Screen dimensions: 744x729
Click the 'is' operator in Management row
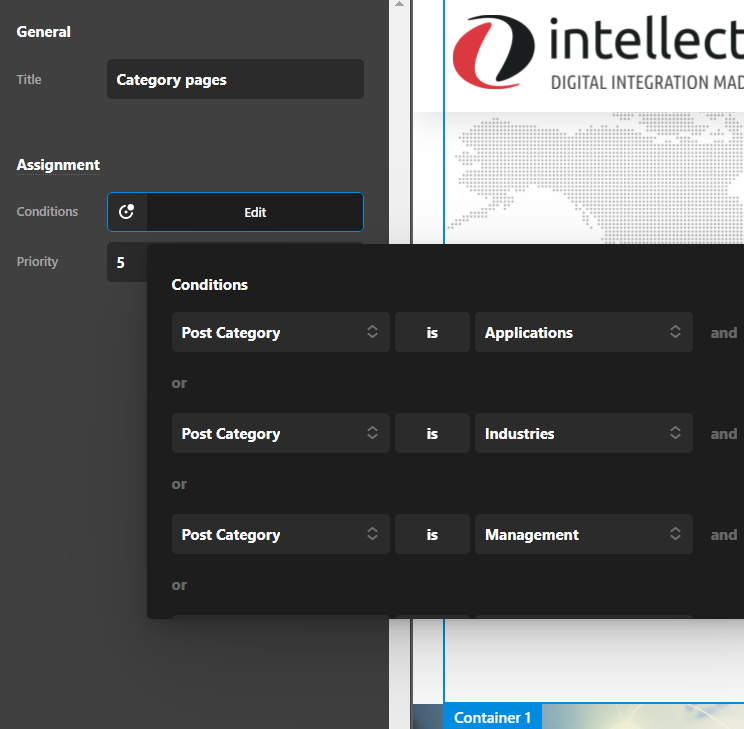(x=432, y=535)
